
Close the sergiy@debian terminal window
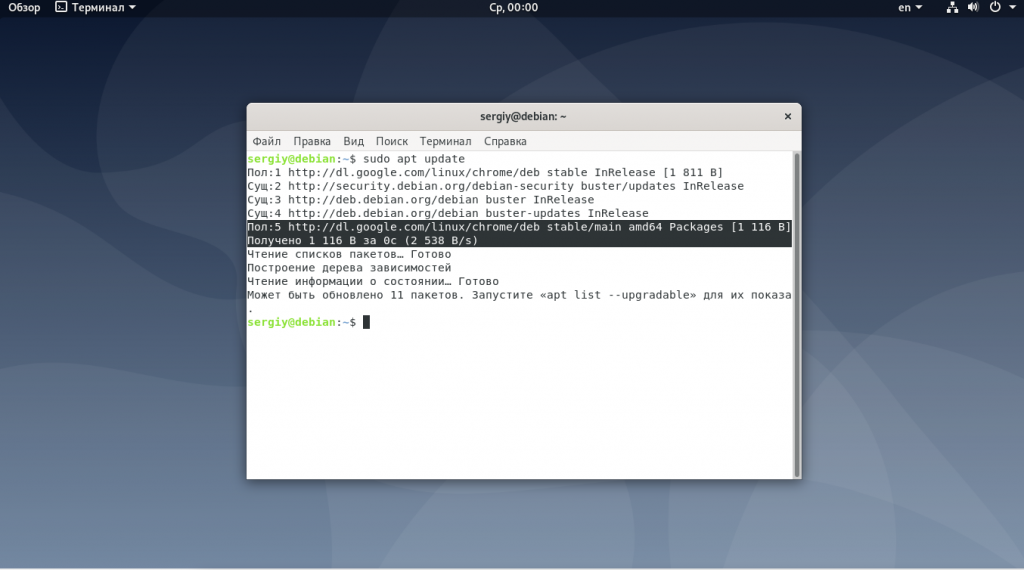(x=787, y=117)
